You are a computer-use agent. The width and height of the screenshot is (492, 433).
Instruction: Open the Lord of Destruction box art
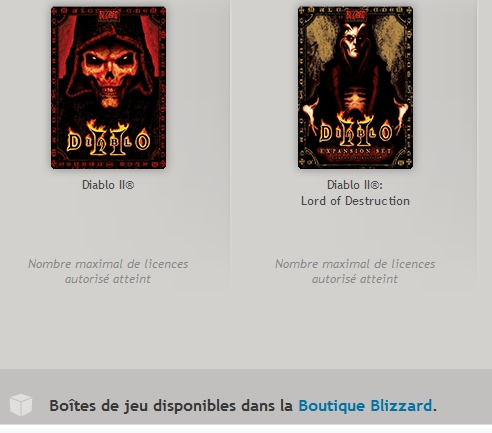[x=355, y=88]
